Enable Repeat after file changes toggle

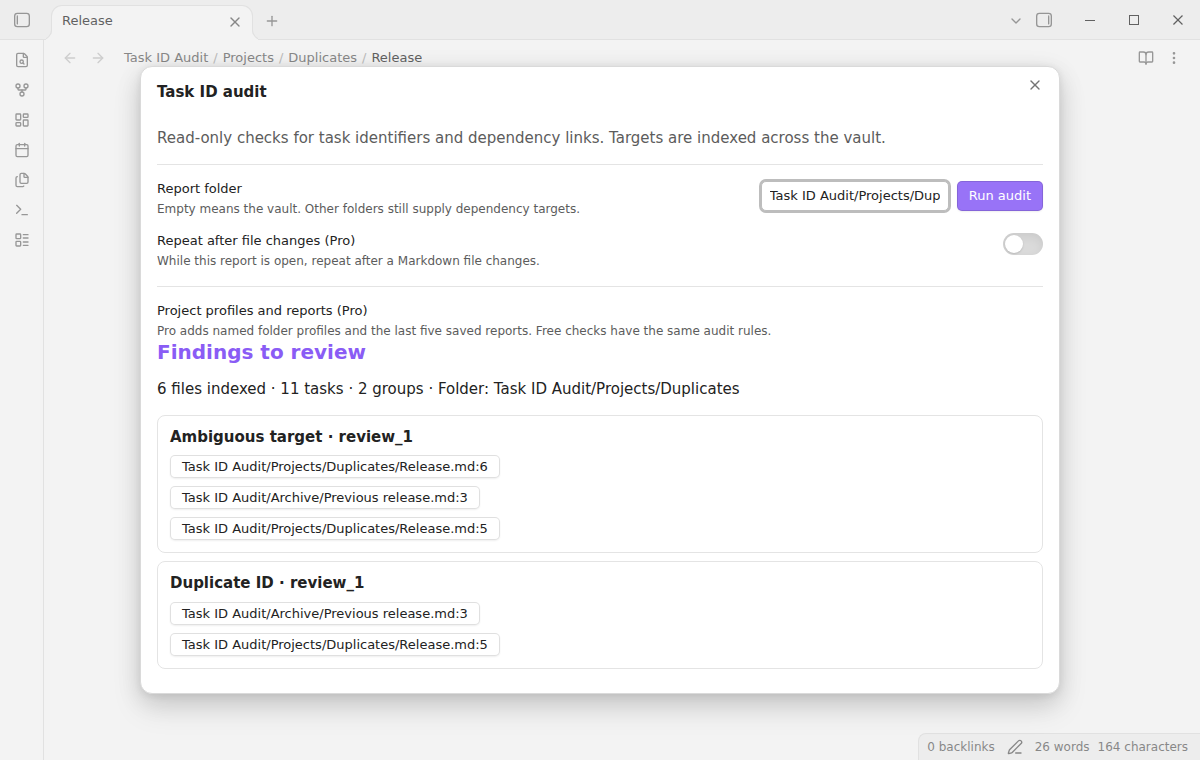click(1023, 244)
